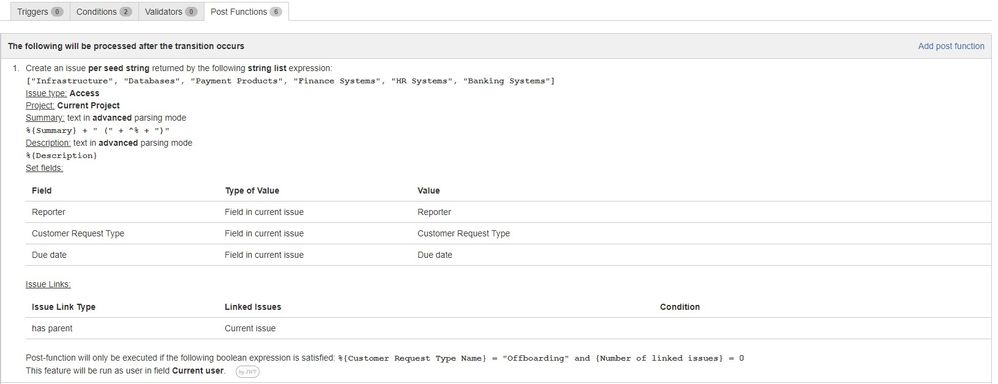
Task: Click the %{Summary} expression line
Action: [98, 131]
